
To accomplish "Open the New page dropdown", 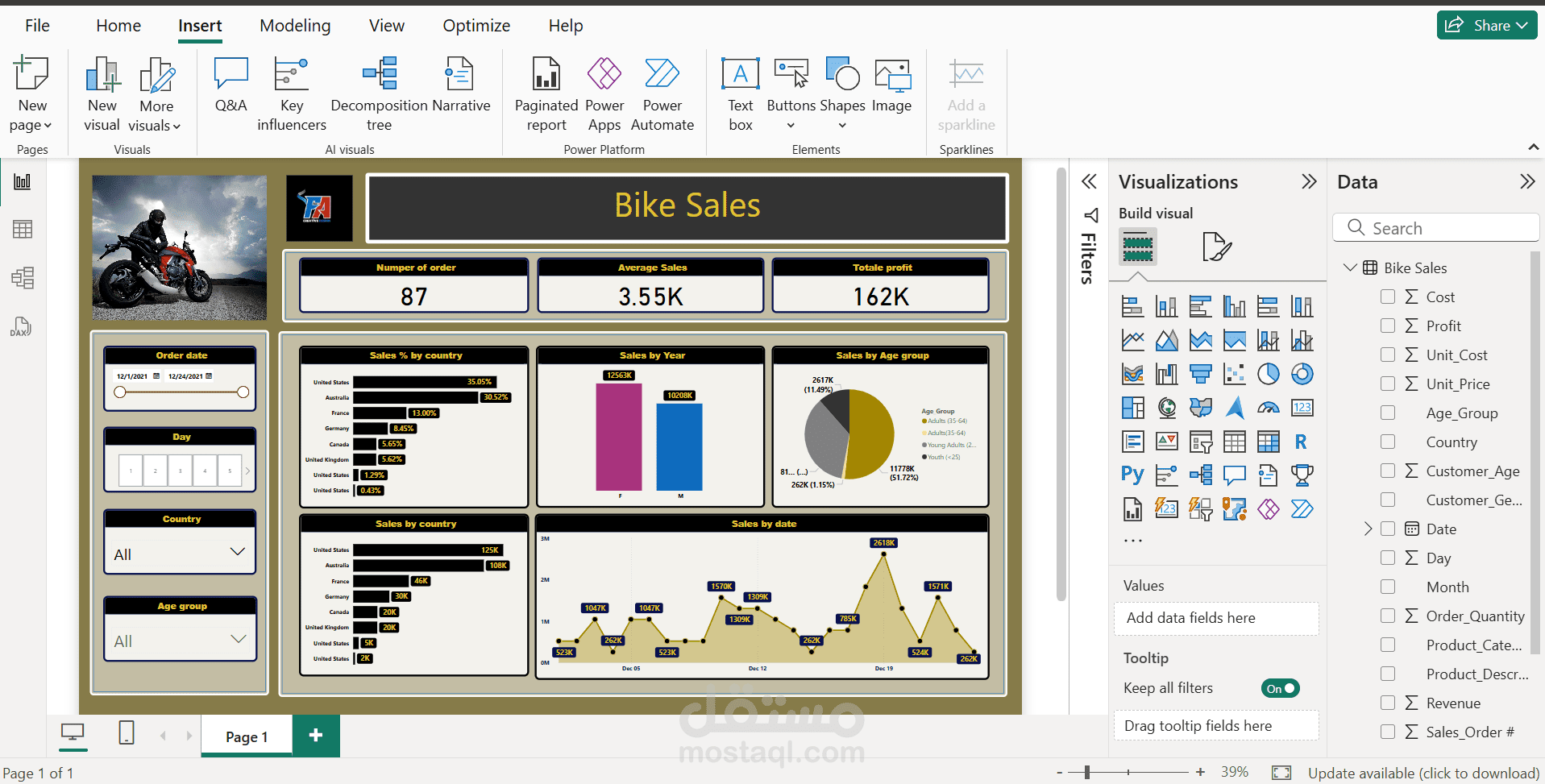I will 31,125.
